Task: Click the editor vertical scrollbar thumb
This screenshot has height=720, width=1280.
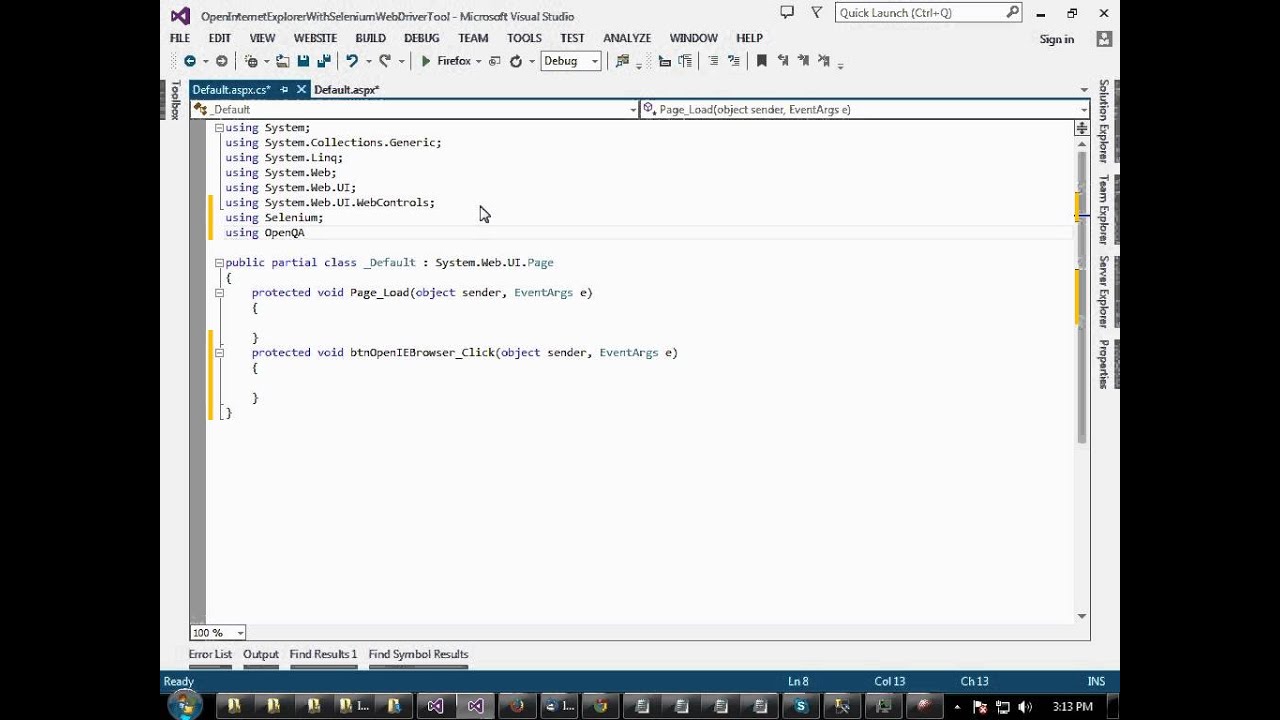Action: tap(1081, 296)
